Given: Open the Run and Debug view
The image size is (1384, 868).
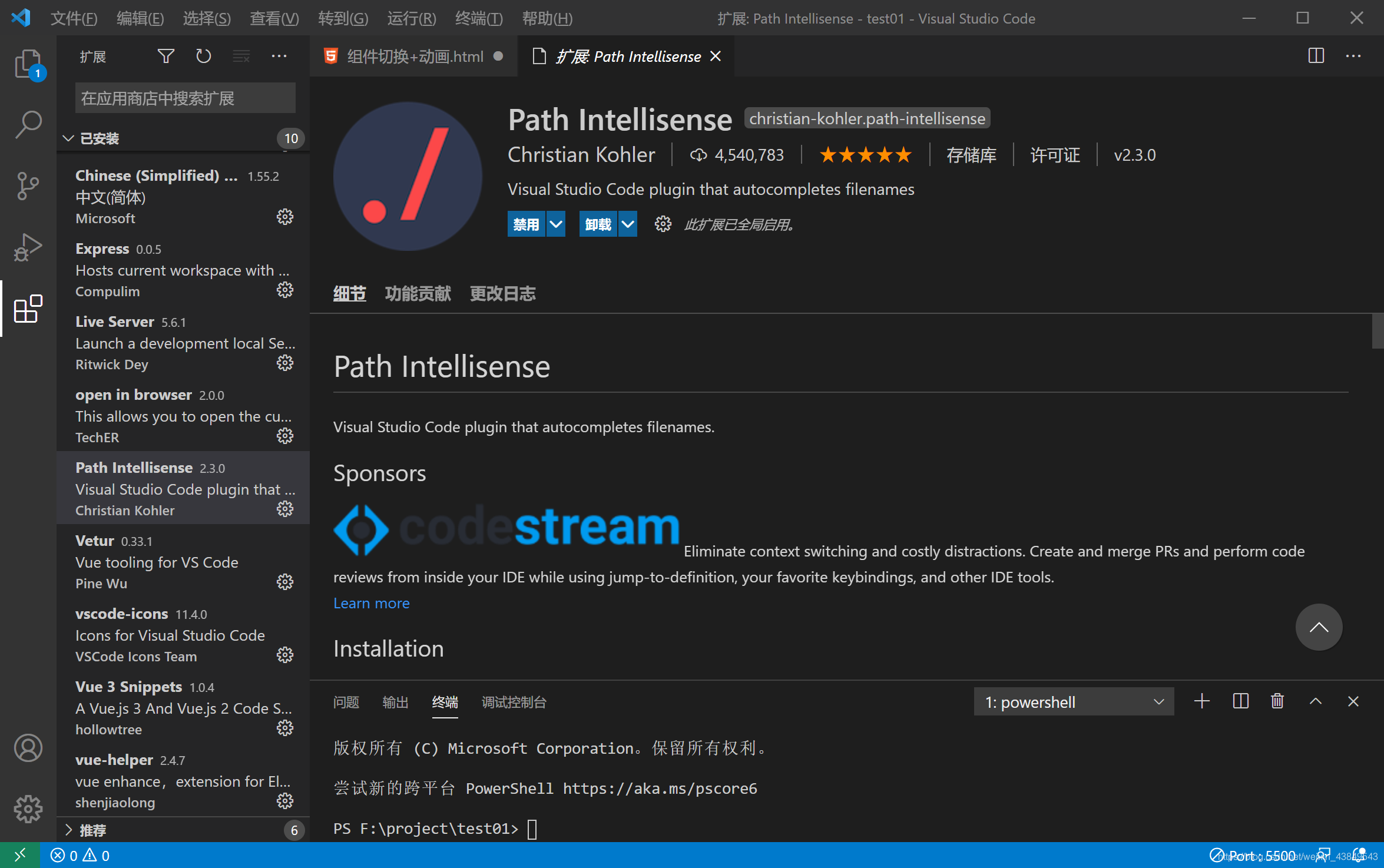Looking at the screenshot, I should click(28, 247).
